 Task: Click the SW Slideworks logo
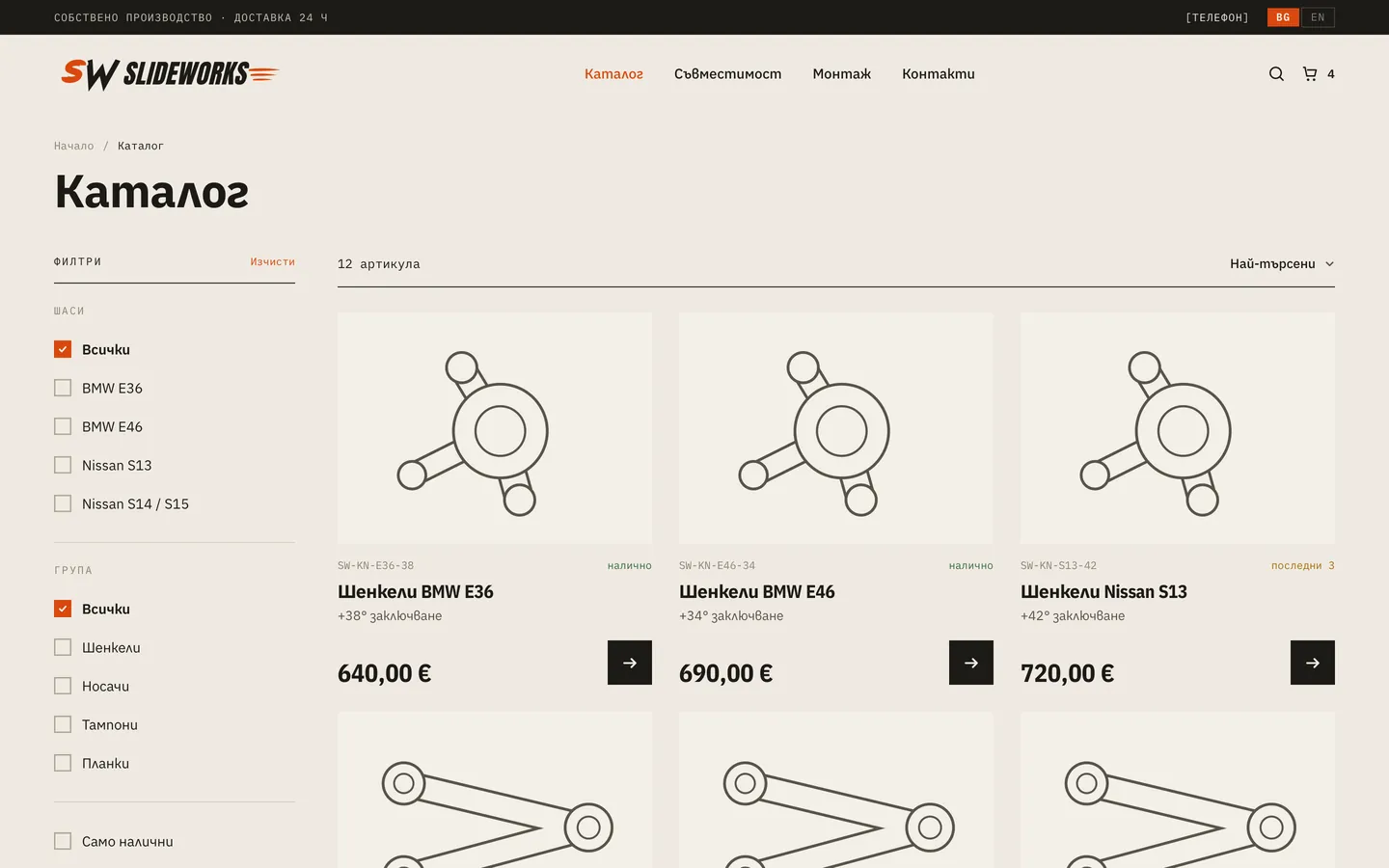170,74
